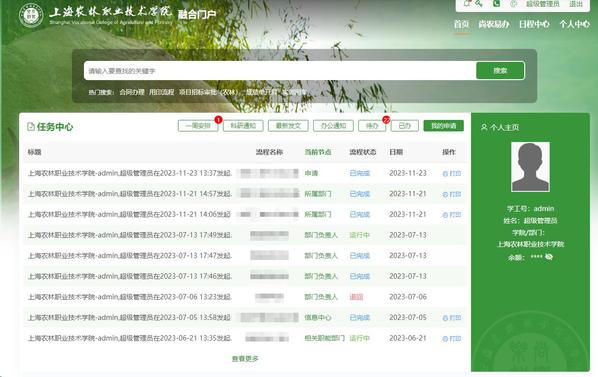Toggle the eye icon to reveal 余额 balance
The height and width of the screenshot is (377, 598).
[549, 257]
